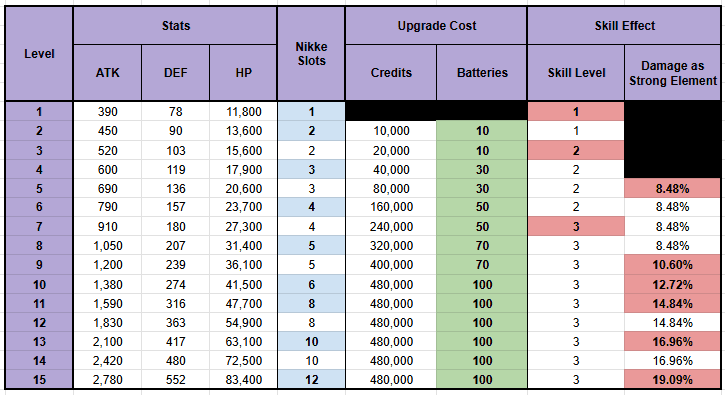Select the HP column header
This screenshot has height=395, width=725.
[x=243, y=73]
